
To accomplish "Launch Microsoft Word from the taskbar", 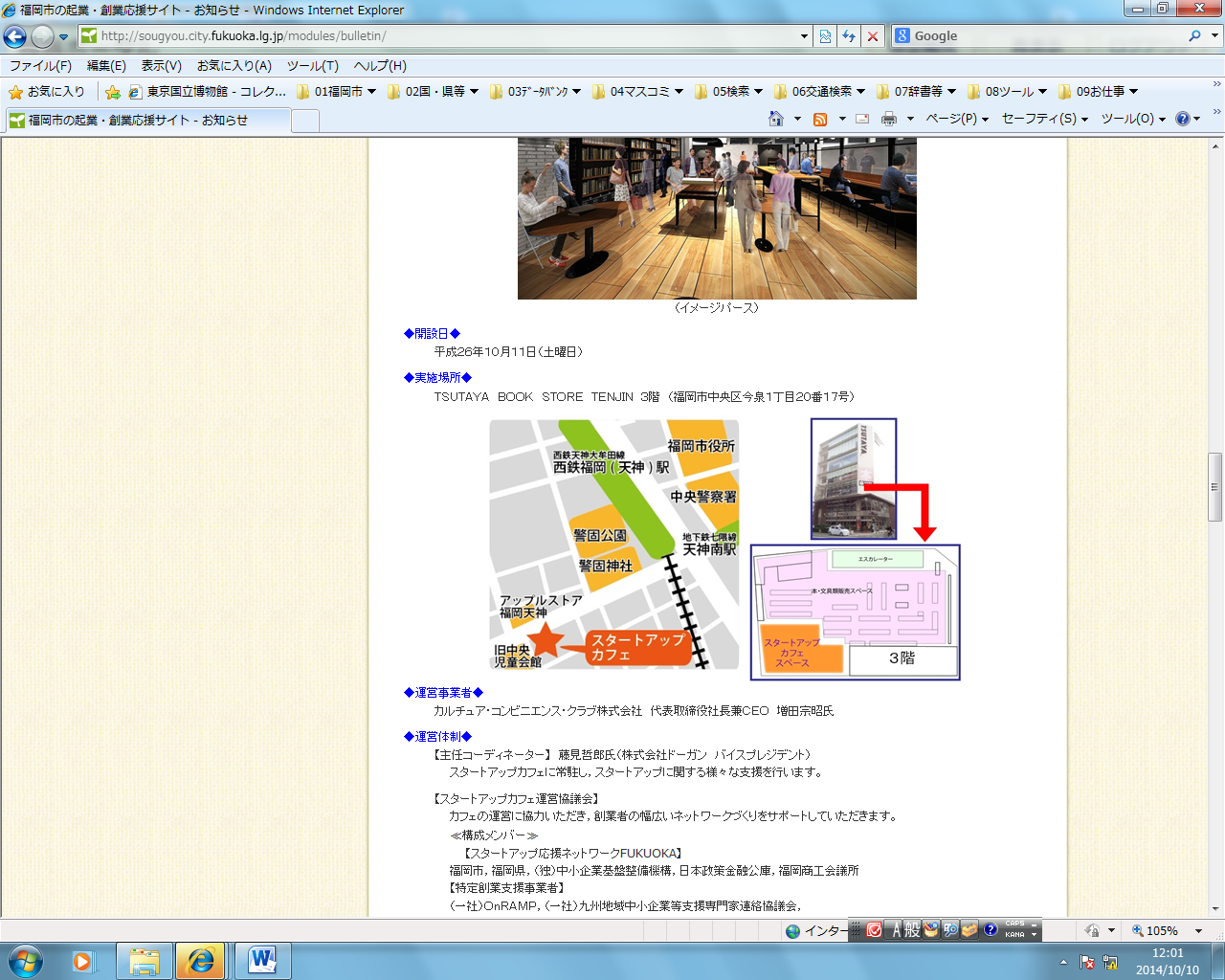I will 261,960.
